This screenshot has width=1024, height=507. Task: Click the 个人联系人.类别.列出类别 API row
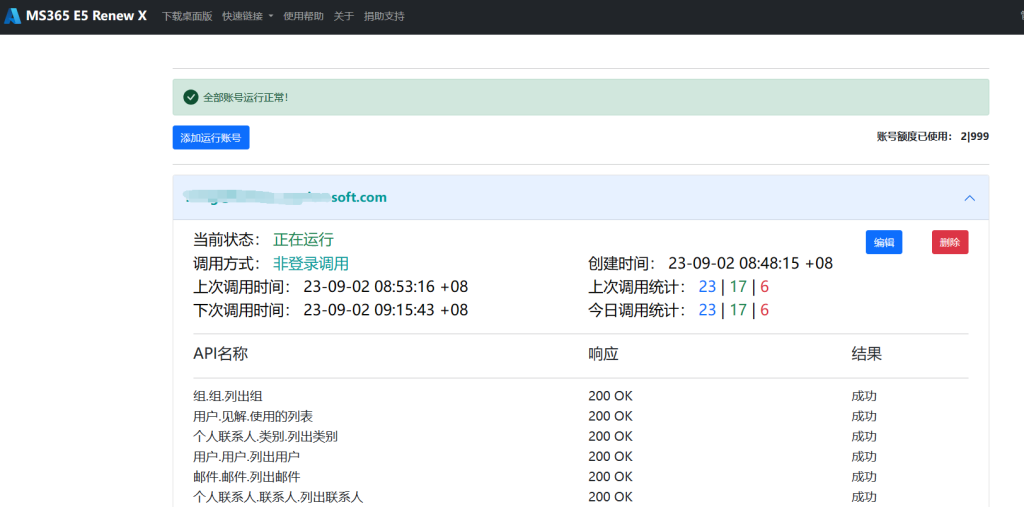click(x=581, y=436)
